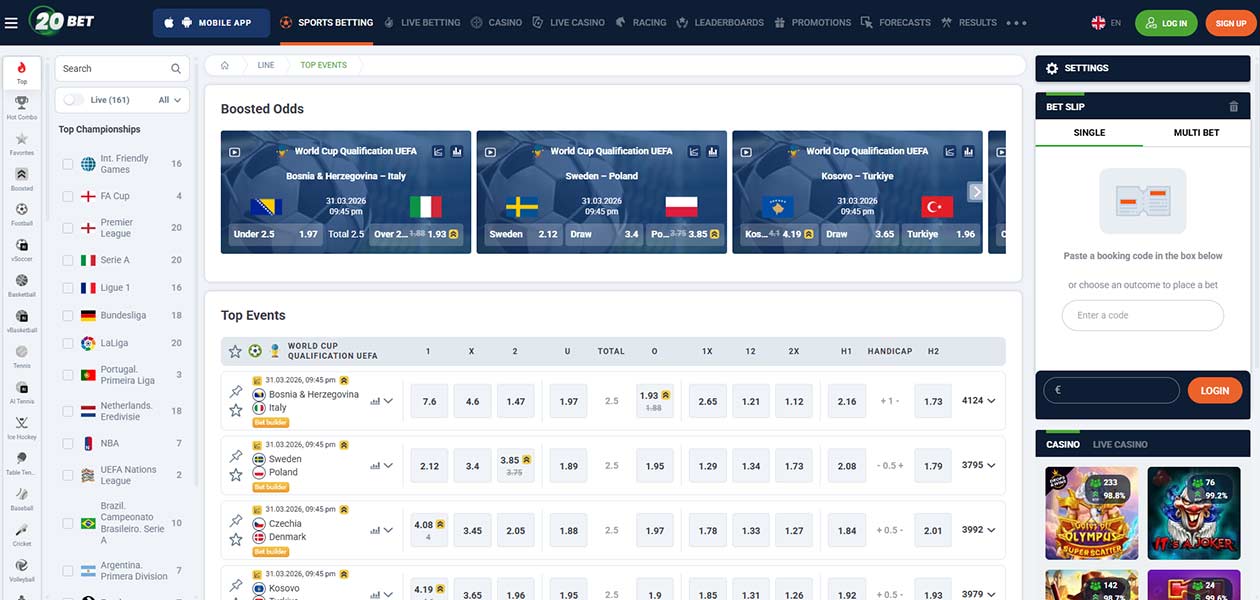The image size is (1260, 600).
Task: Open the Promotions page
Action: pyautogui.click(x=820, y=22)
